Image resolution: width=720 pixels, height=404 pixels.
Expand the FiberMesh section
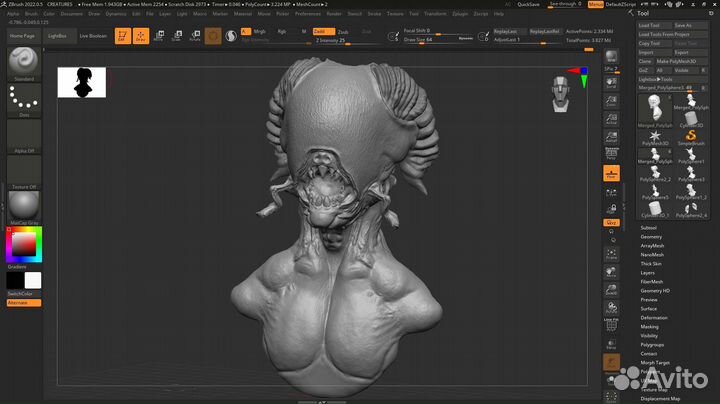652,281
